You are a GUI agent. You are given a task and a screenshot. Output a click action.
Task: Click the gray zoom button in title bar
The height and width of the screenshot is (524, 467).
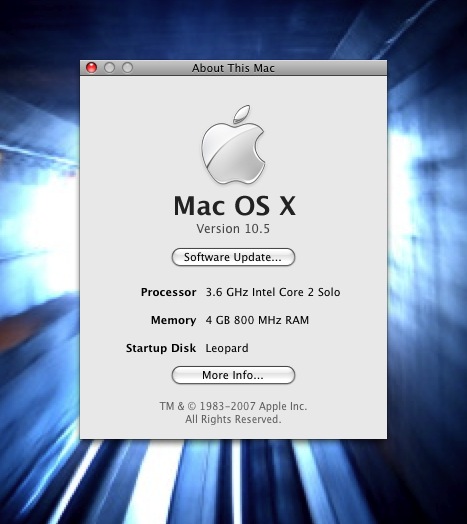pyautogui.click(x=127, y=68)
